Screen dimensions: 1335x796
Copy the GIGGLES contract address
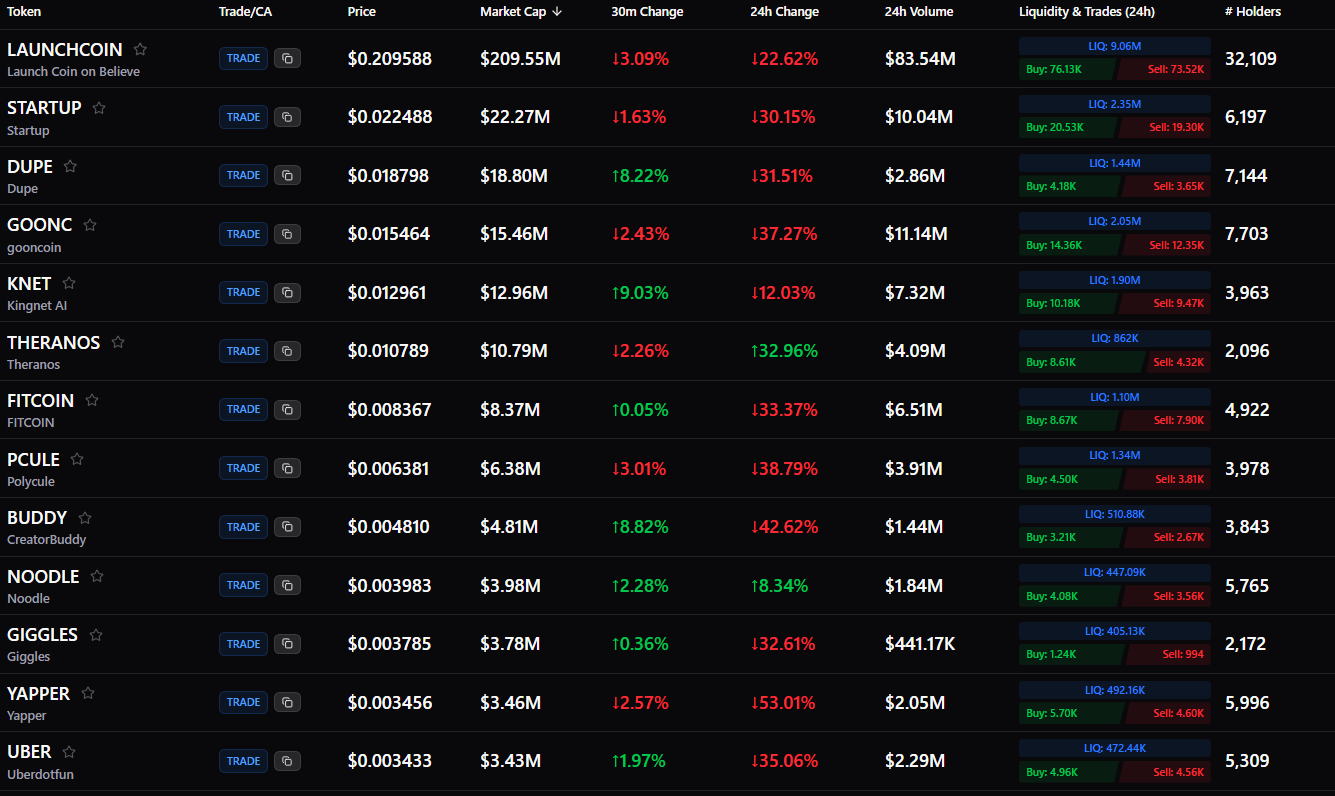pos(287,644)
